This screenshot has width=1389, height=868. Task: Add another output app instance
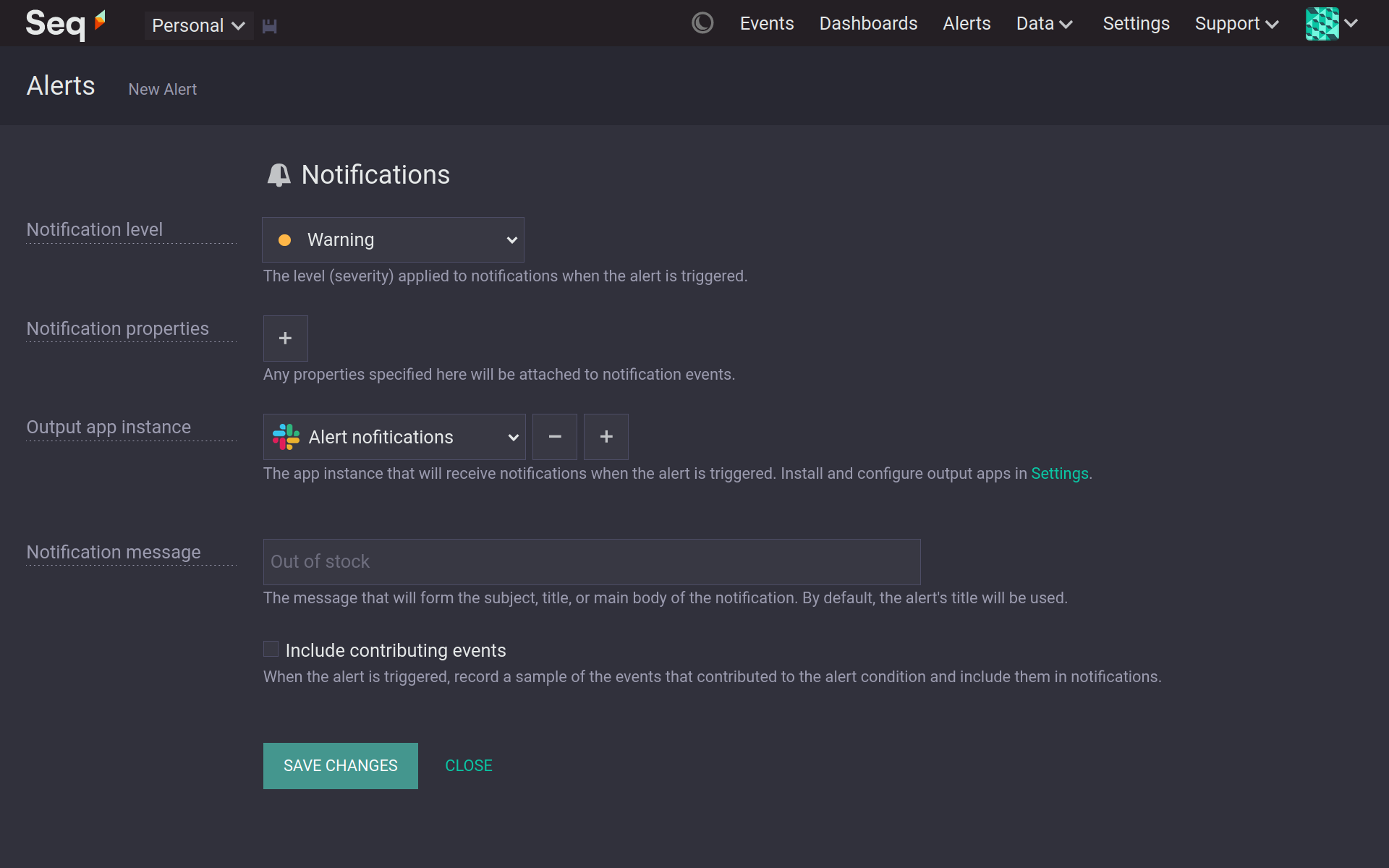pyautogui.click(x=606, y=437)
